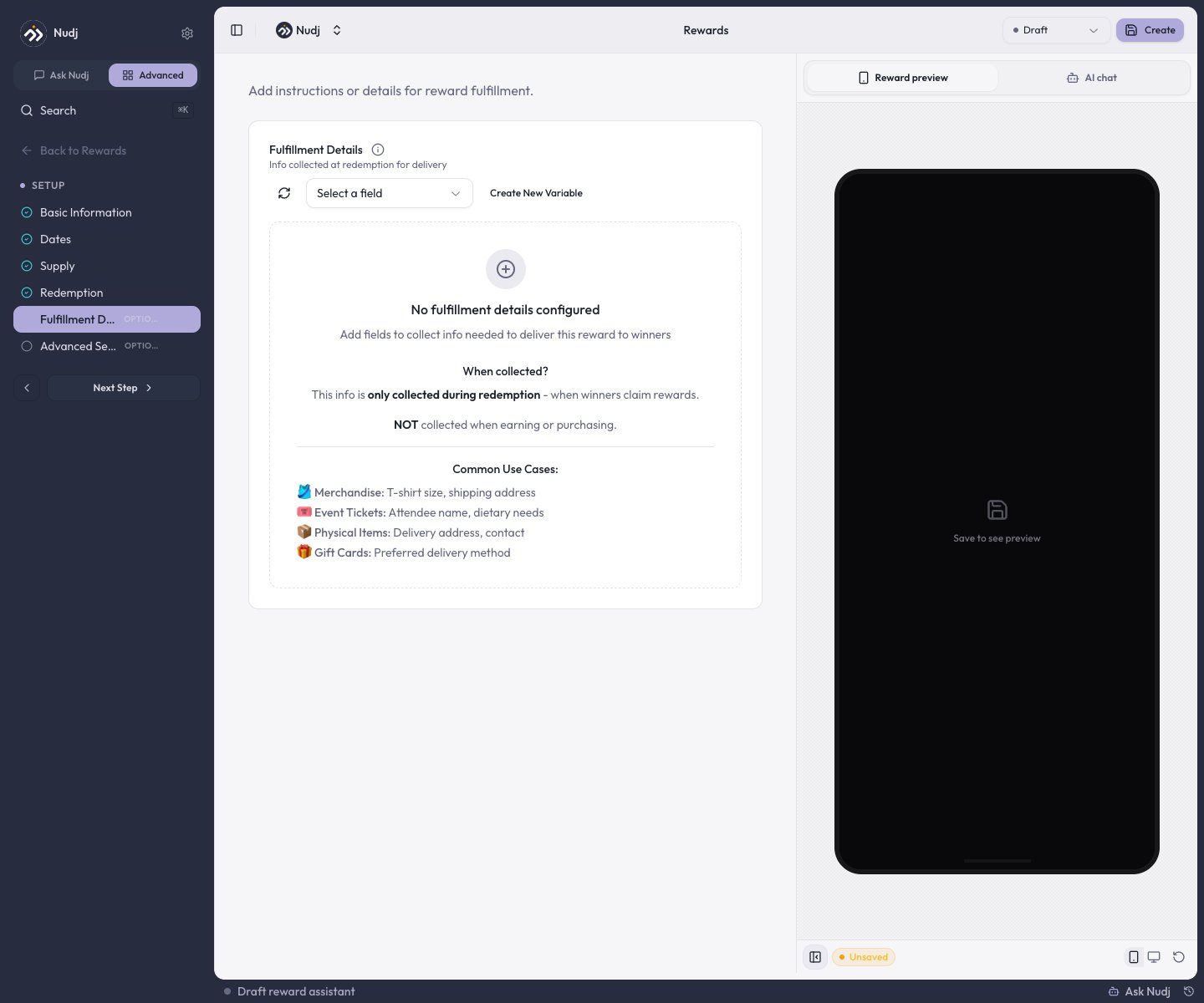Open the Draft status dropdown
This screenshot has width=1204, height=1003.
[x=1056, y=30]
